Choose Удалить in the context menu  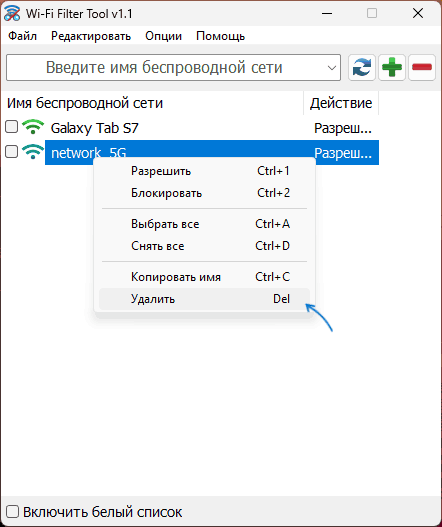204,299
